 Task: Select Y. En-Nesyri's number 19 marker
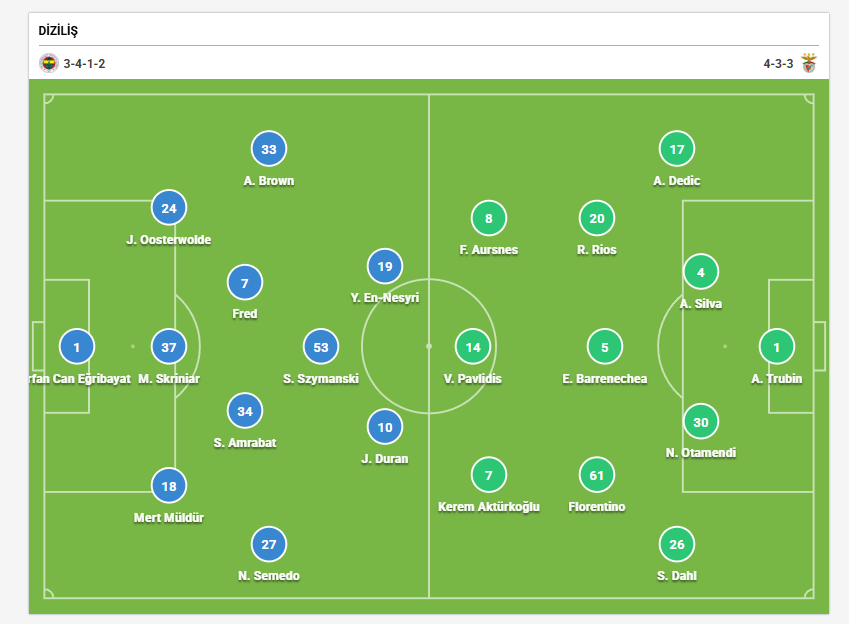[385, 266]
